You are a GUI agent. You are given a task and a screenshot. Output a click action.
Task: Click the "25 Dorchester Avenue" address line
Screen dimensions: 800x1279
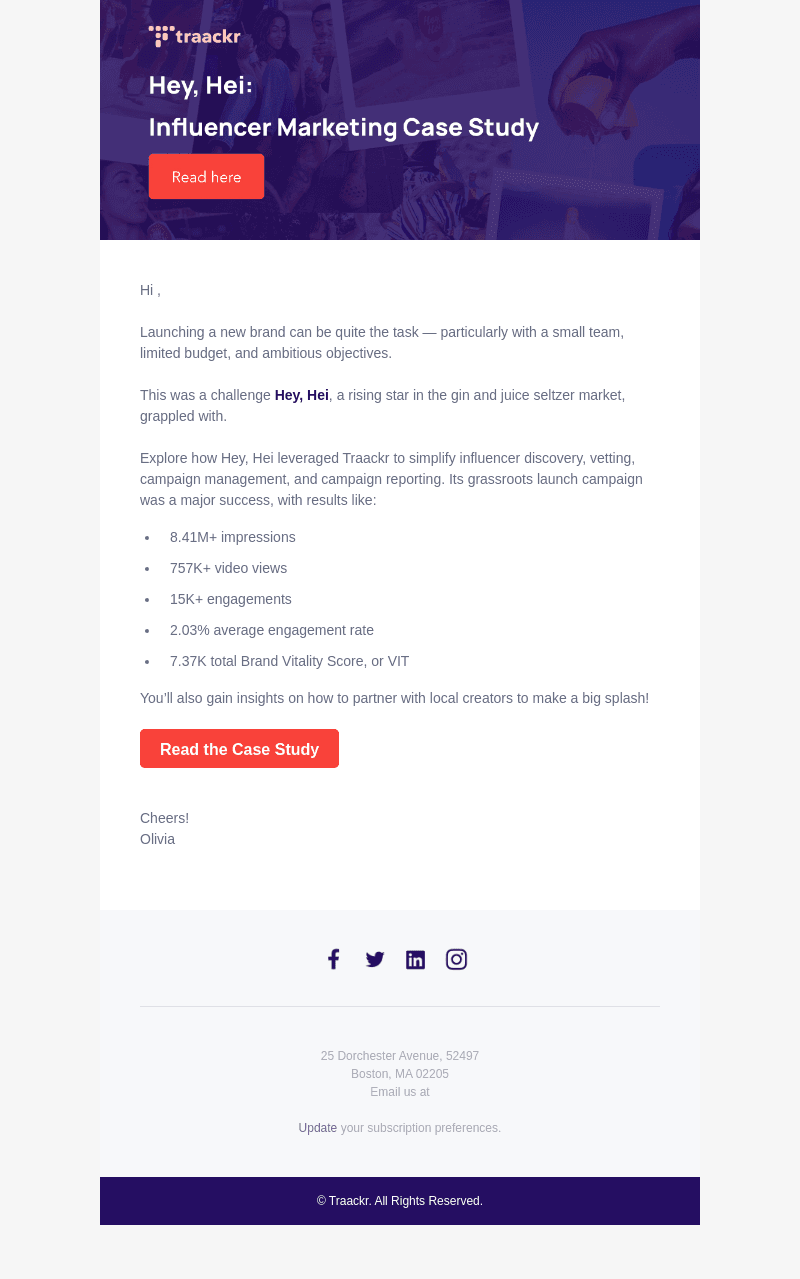click(400, 1056)
